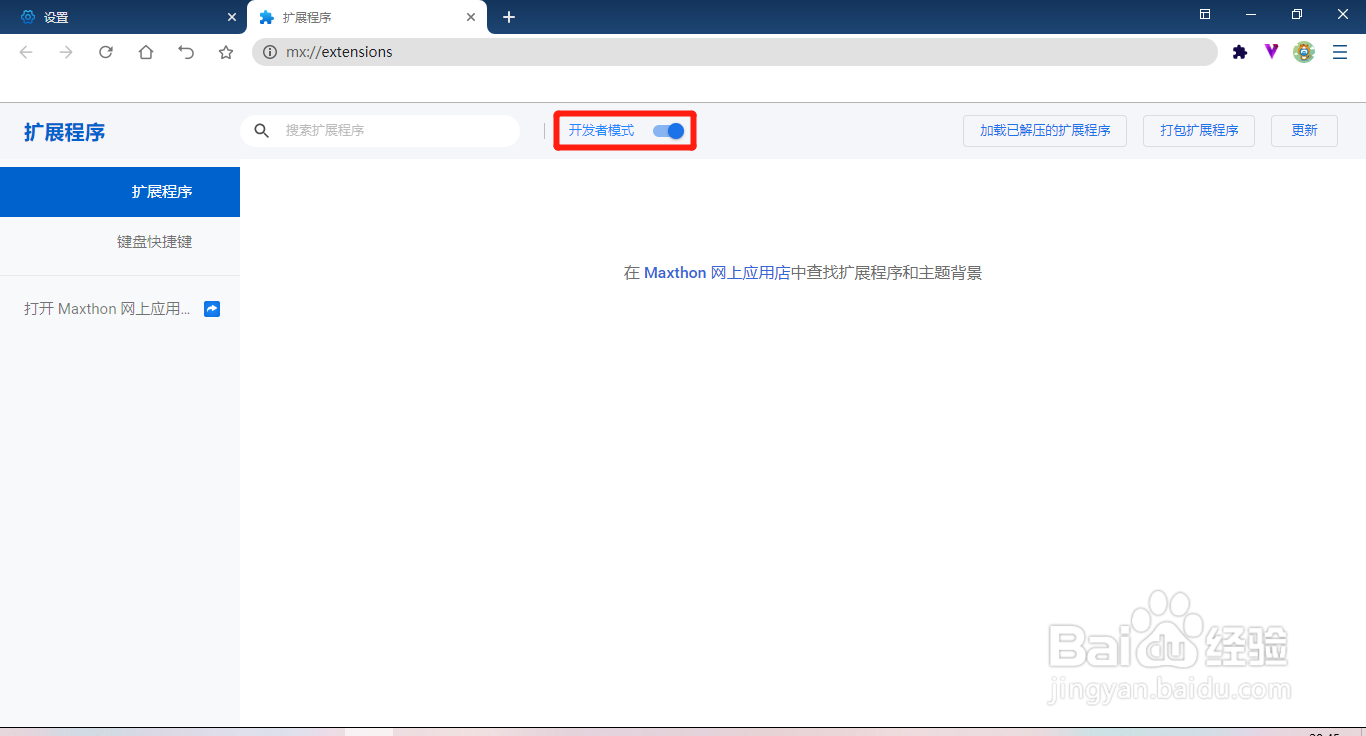This screenshot has width=1366, height=736.
Task: Go back using the back arrow
Action: point(26,52)
